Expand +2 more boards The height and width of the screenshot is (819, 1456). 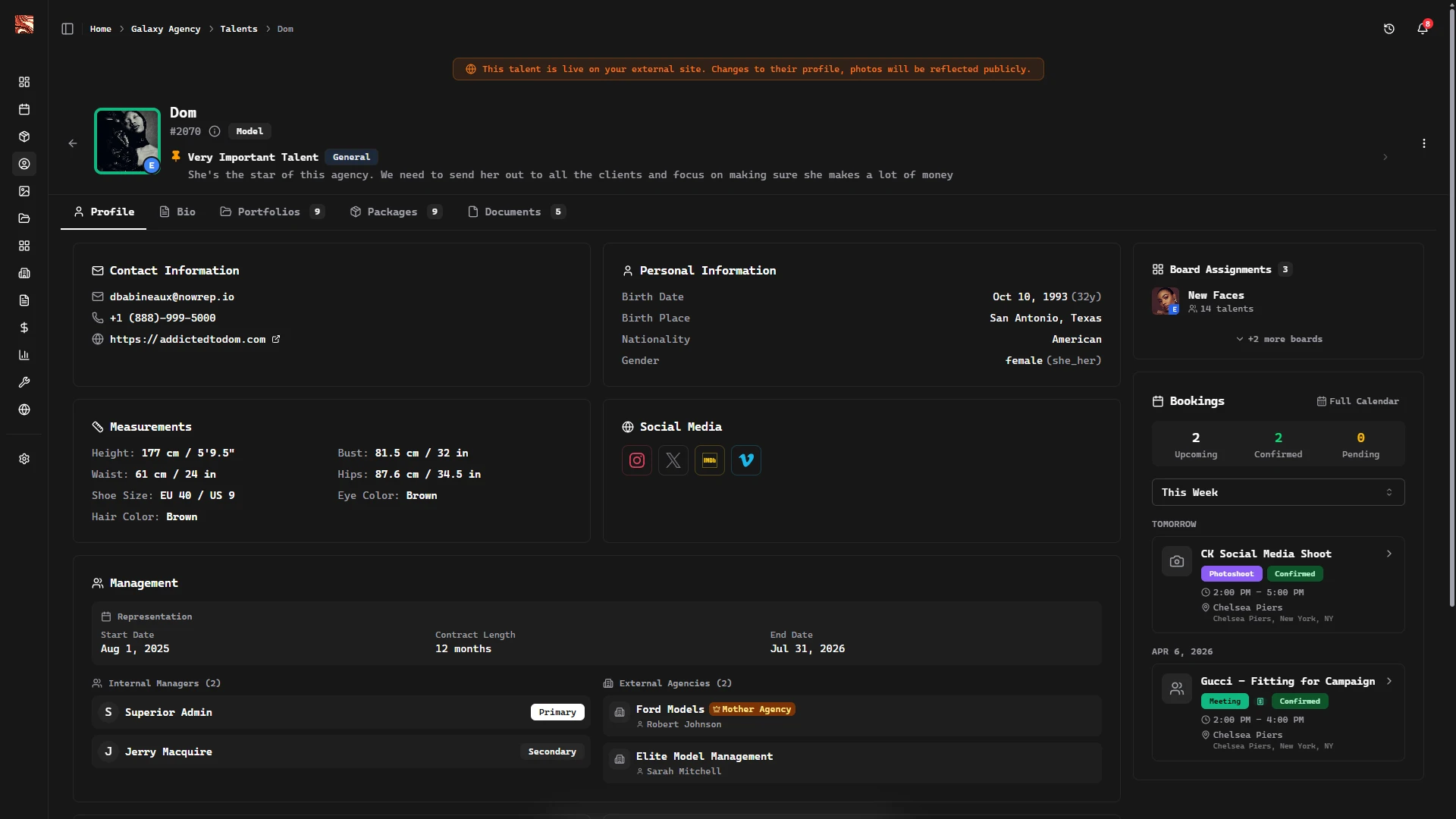click(1279, 339)
